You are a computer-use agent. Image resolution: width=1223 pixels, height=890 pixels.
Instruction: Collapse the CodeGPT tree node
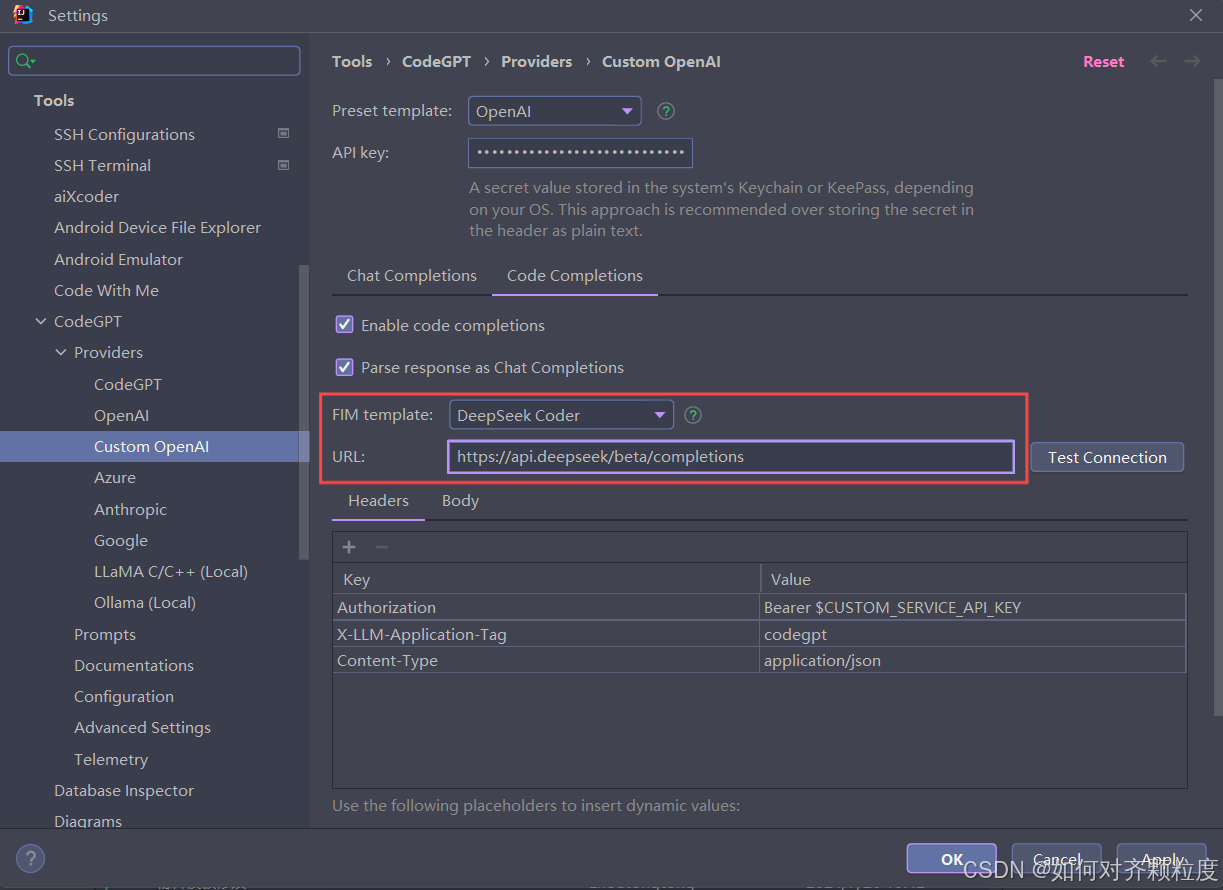(x=41, y=321)
